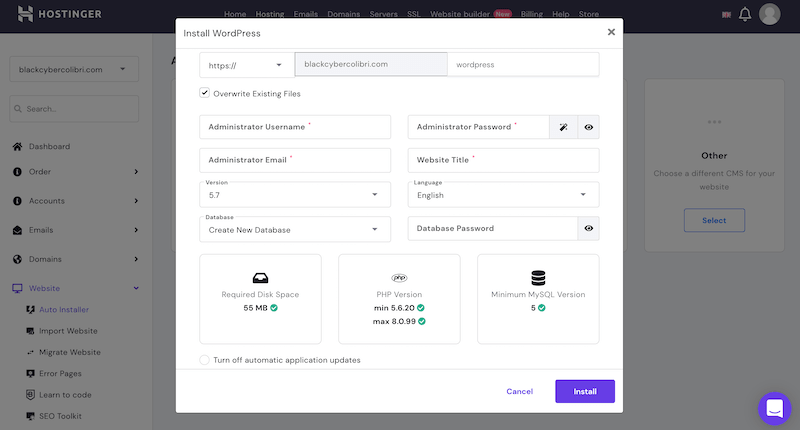The width and height of the screenshot is (800, 430).
Task: Click the Website monitor icon
Action: tap(17, 288)
